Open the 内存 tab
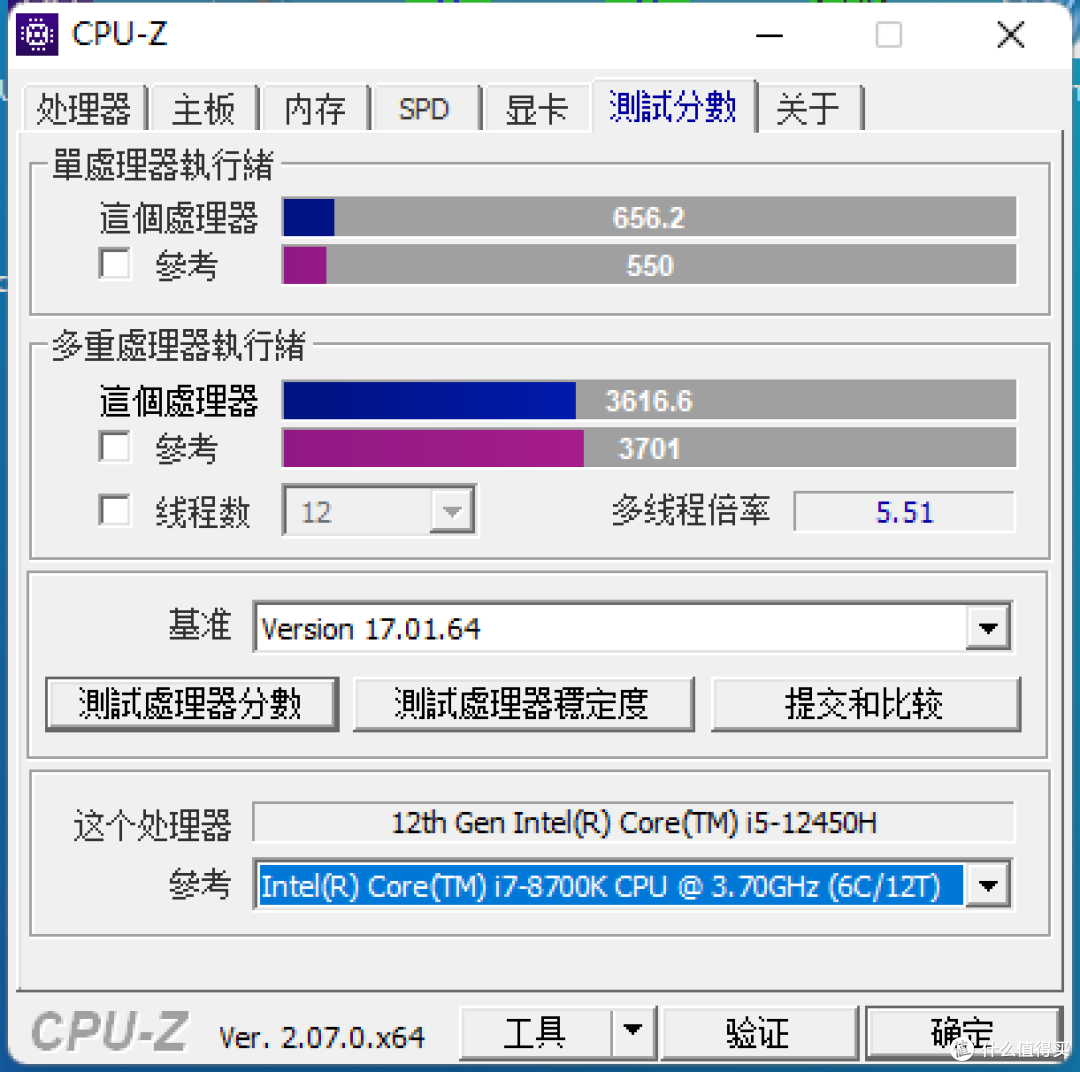Viewport: 1080px width, 1072px height. point(315,109)
